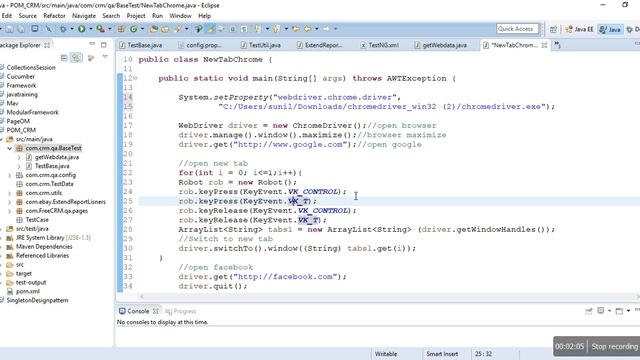Viewport: 640px width, 360px height.
Task: Click the Open Perspective icon
Action: click(553, 29)
